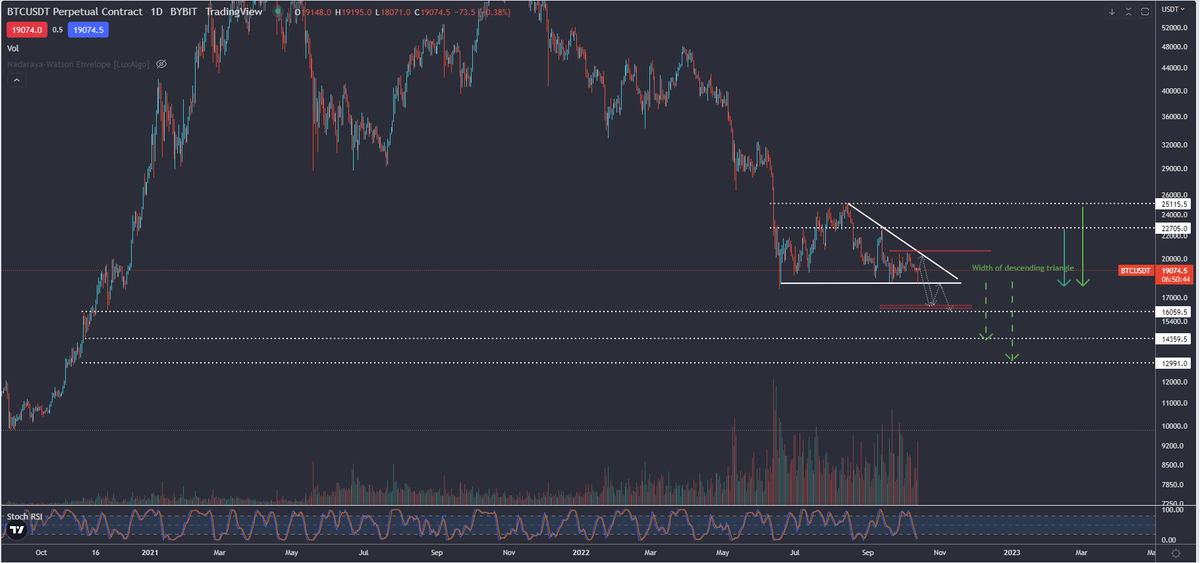Click the Vol indicator label
The height and width of the screenshot is (563, 1200).
click(13, 47)
